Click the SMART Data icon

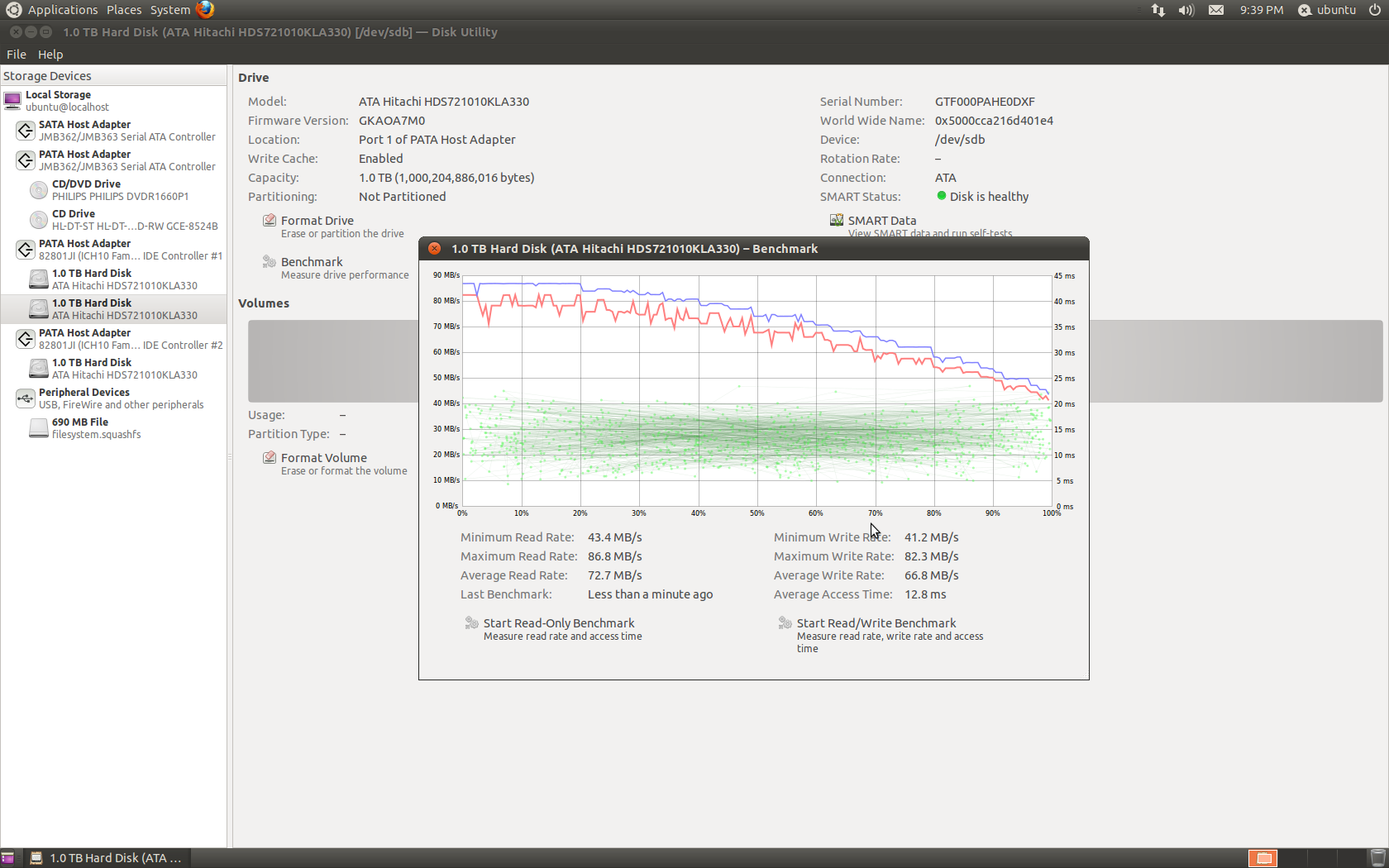(x=837, y=220)
